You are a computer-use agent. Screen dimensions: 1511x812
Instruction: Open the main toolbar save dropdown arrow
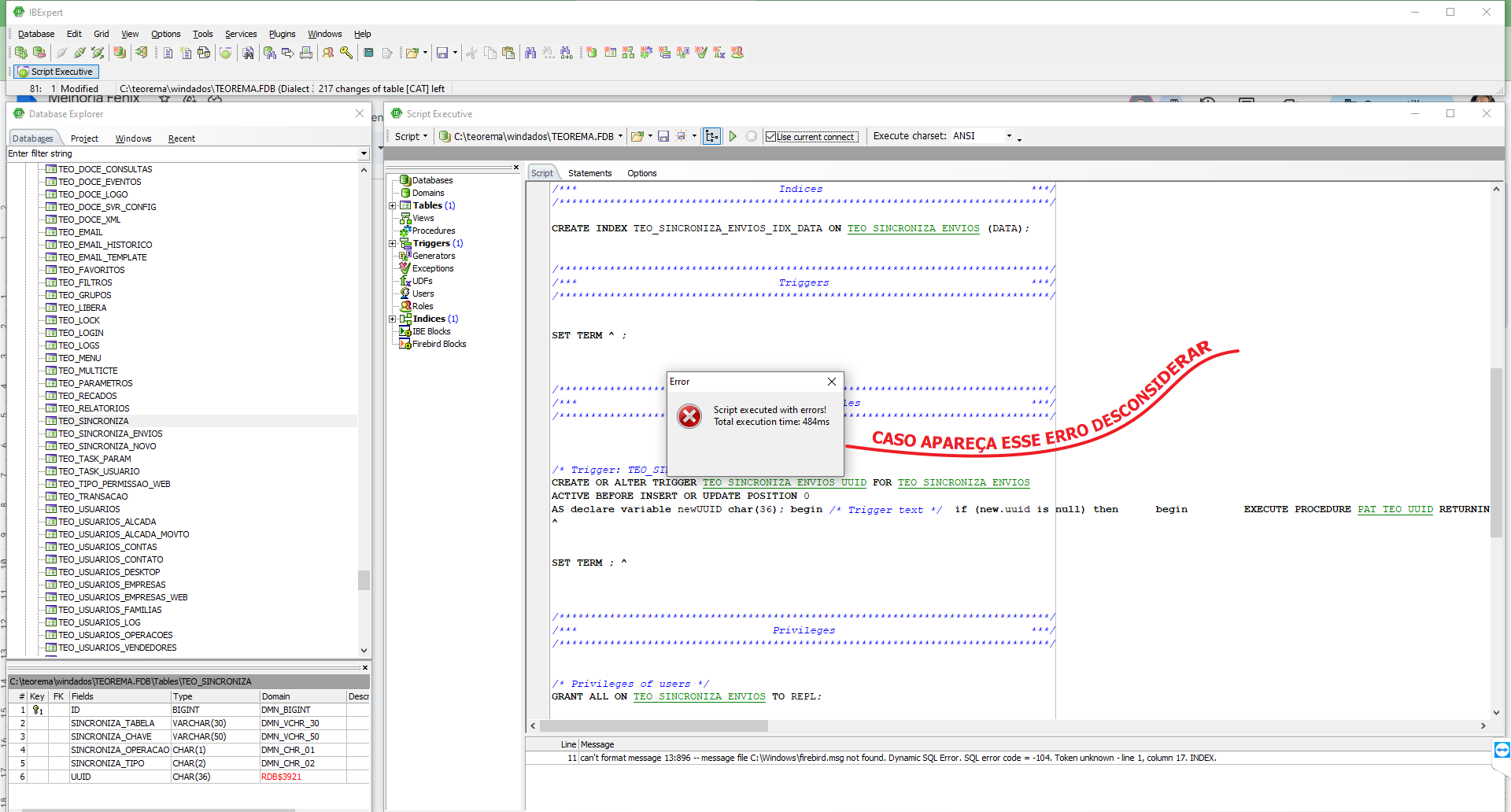coord(455,53)
